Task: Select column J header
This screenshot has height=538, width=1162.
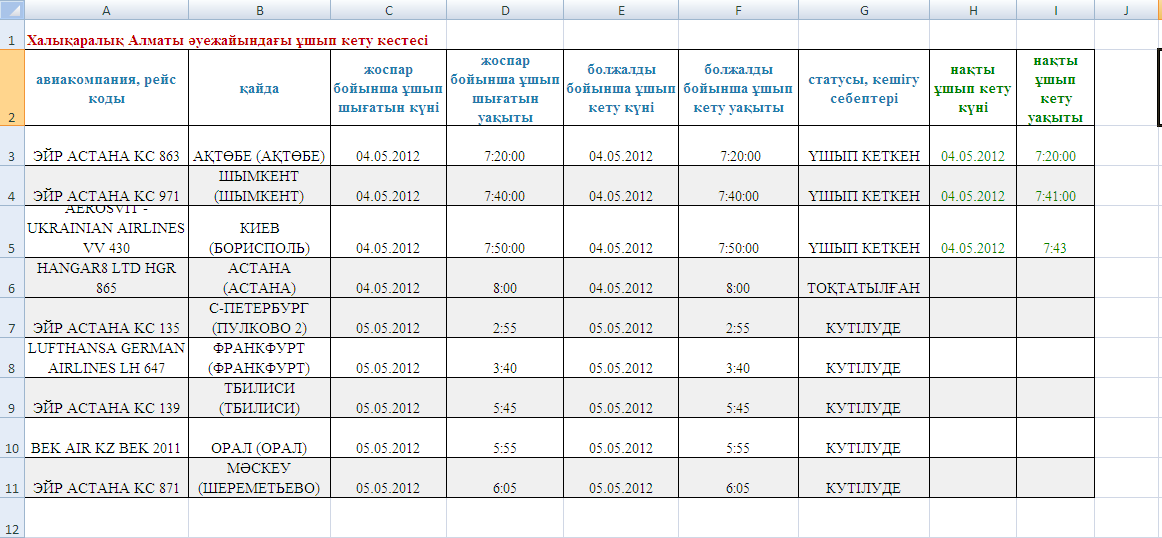Action: point(1126,10)
